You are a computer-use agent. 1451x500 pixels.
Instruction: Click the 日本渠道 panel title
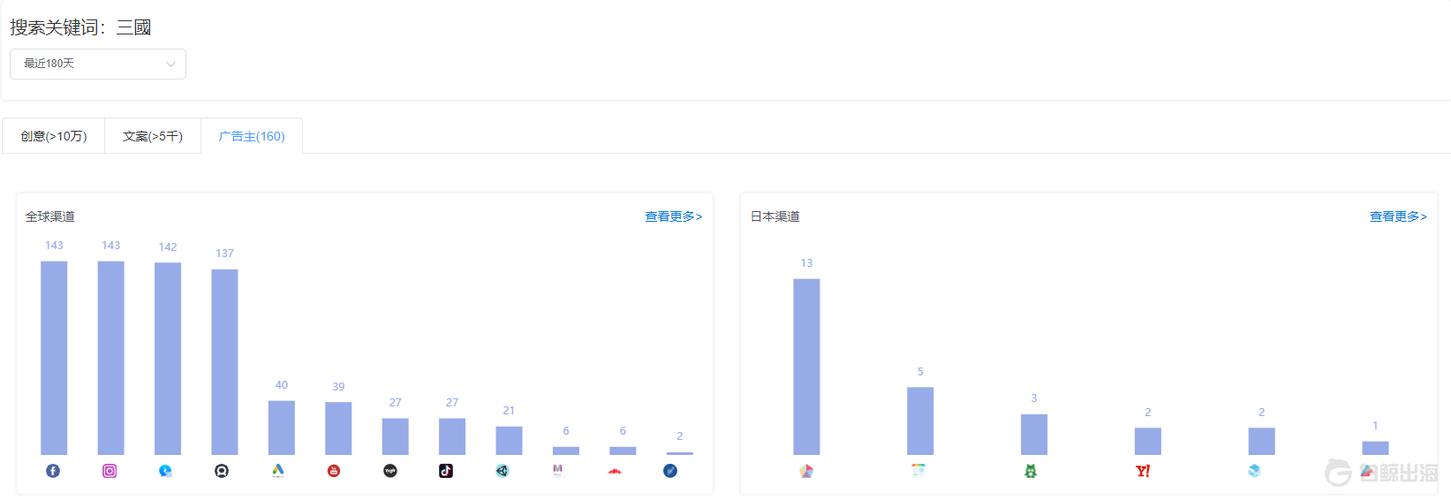pos(775,216)
